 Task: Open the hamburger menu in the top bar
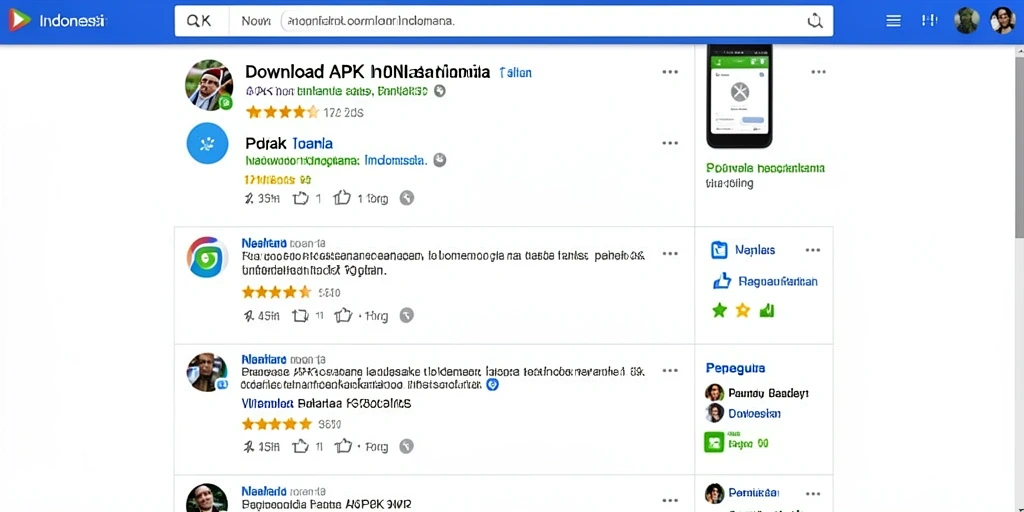coord(893,21)
